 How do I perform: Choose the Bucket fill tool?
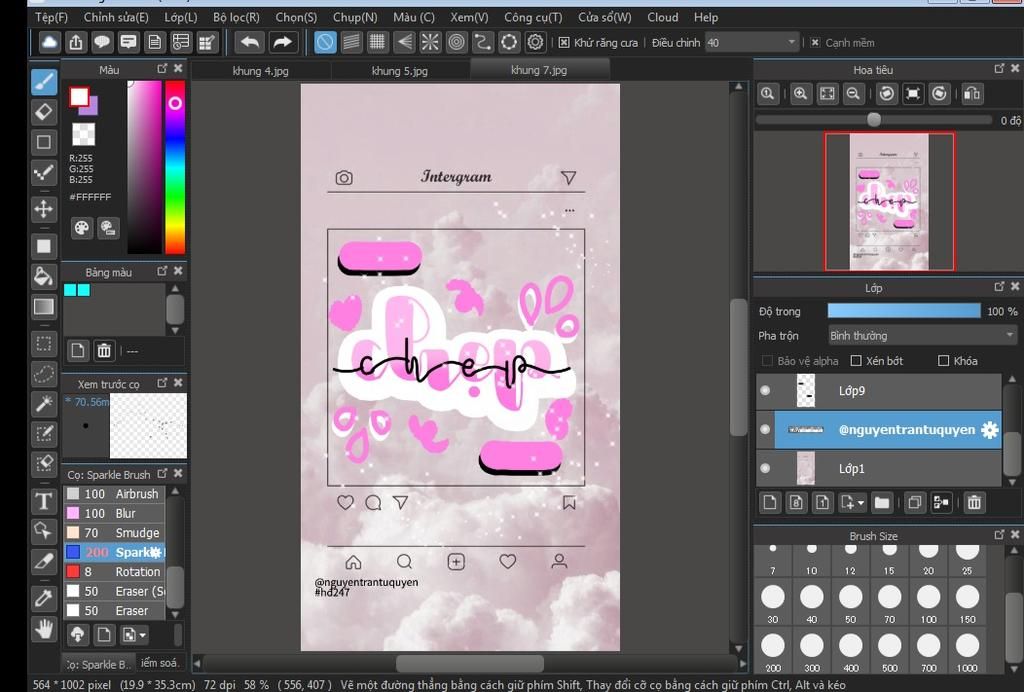pos(44,276)
